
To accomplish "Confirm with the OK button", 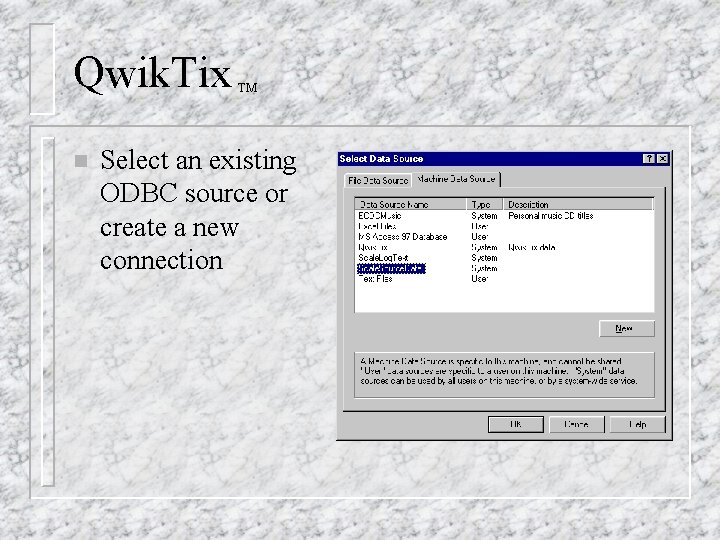I will 516,424.
